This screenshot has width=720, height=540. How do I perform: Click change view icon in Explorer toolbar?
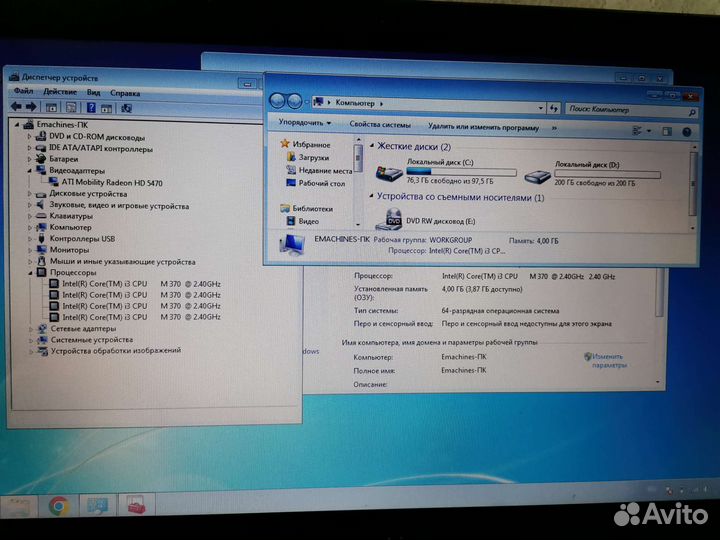(x=637, y=131)
